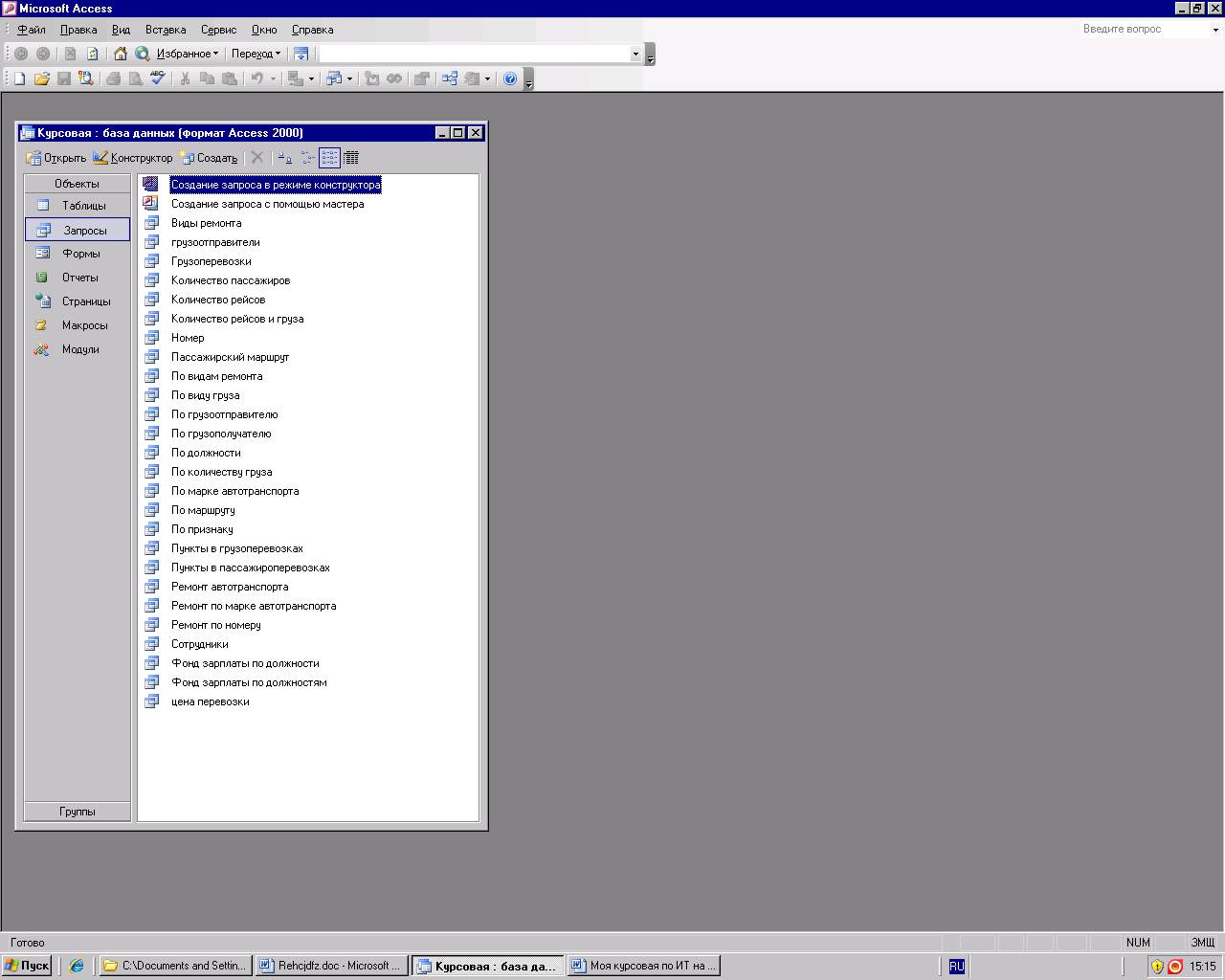This screenshot has height=980, width=1225.
Task: Click the Конструктор button
Action: [133, 158]
